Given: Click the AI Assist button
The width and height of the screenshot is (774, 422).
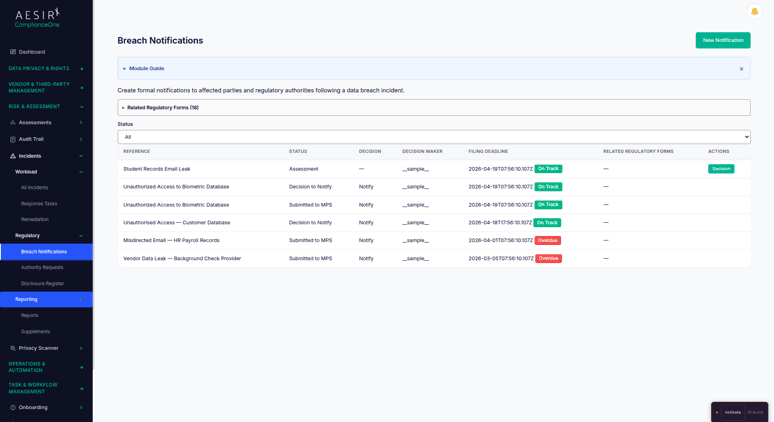Looking at the screenshot, I should tap(755, 412).
